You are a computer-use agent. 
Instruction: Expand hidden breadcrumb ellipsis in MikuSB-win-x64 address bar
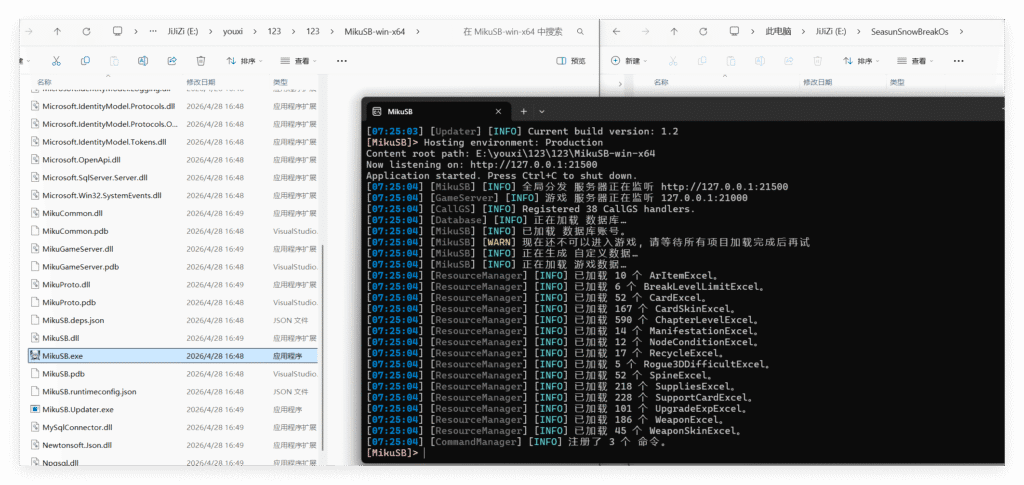[x=153, y=31]
